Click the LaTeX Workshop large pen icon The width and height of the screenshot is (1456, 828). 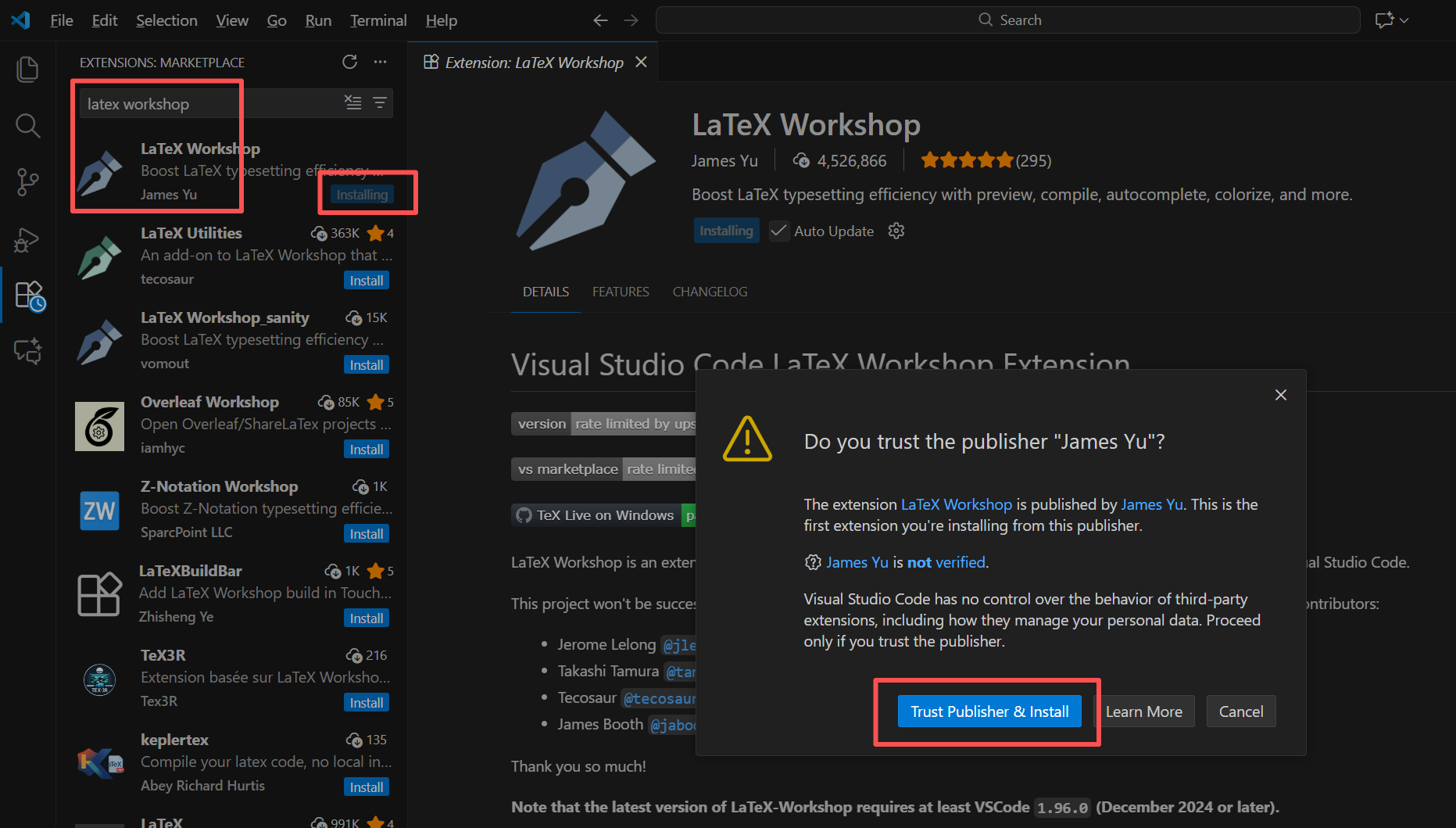click(x=586, y=181)
